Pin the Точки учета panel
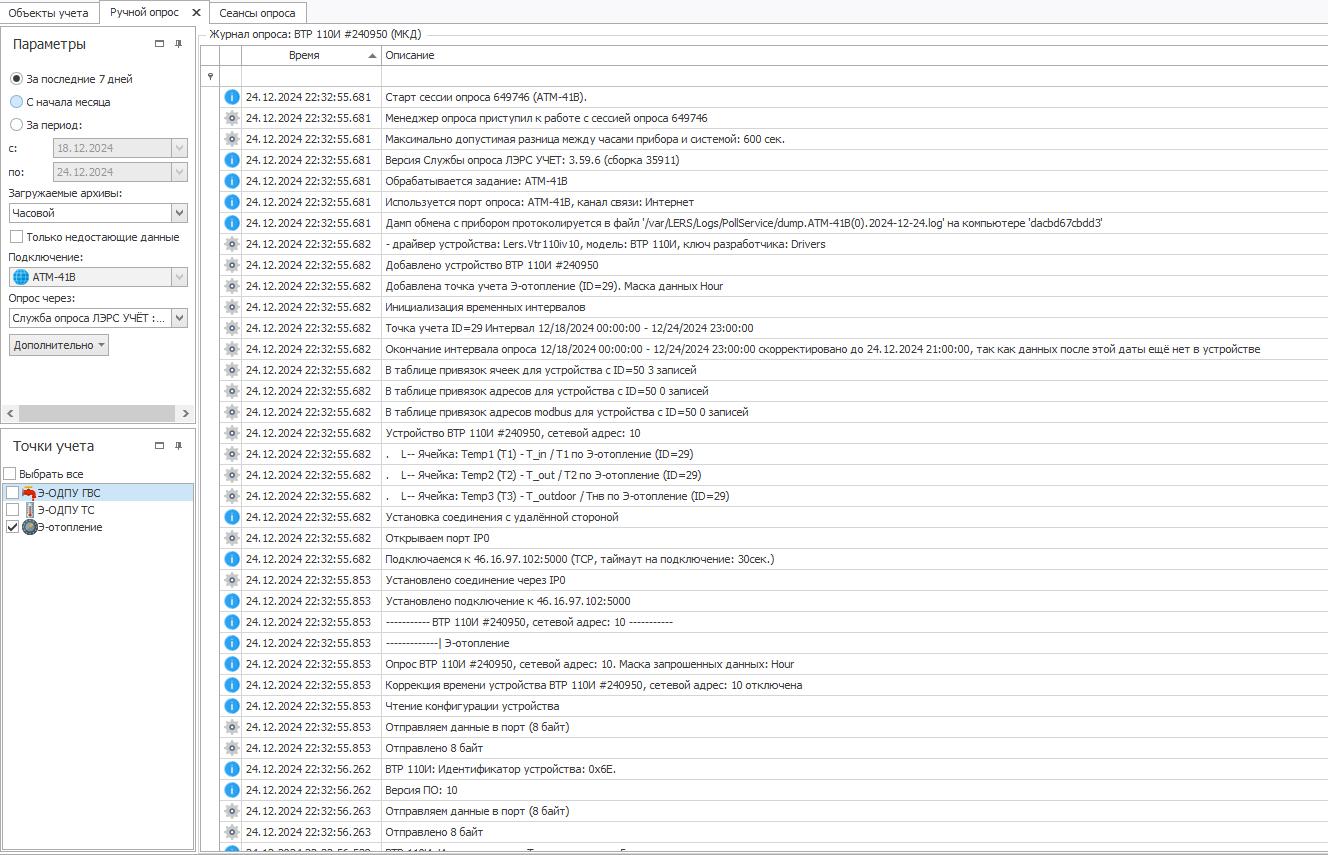Image resolution: width=1328 pixels, height=855 pixels. [178, 446]
